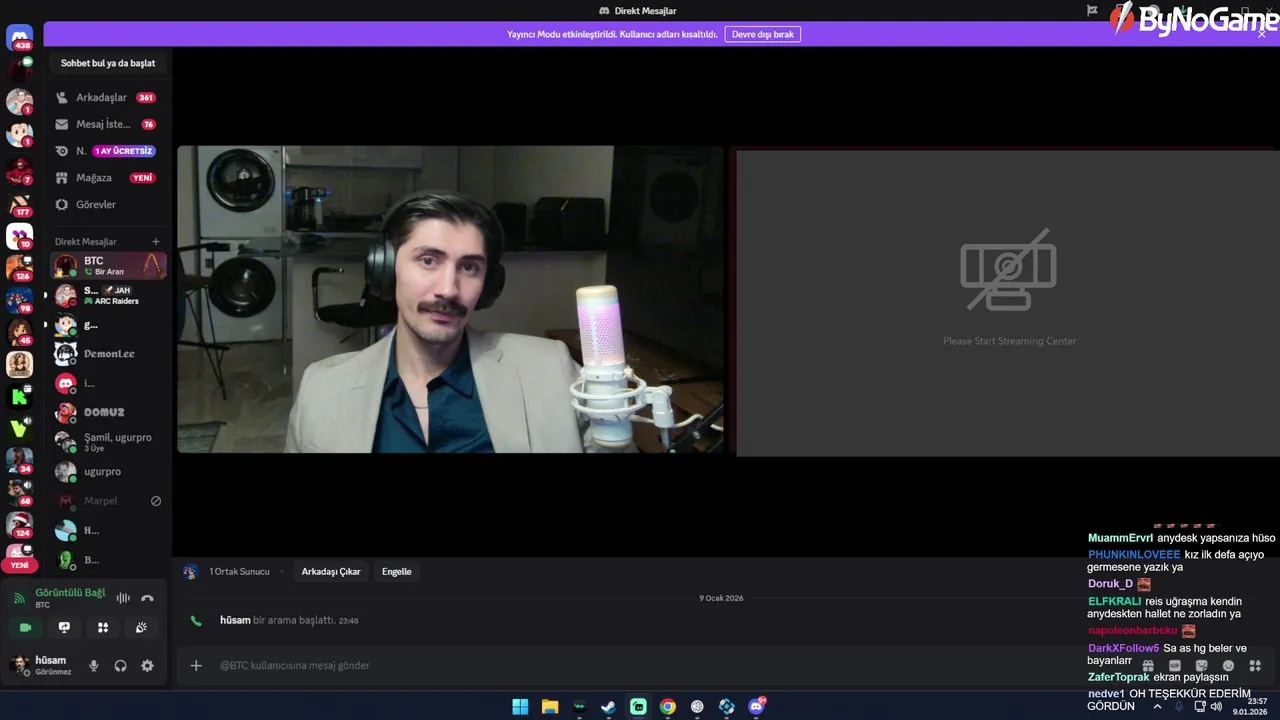Click 'hüsam' call-started message name
1280x720 pixels.
(235, 620)
